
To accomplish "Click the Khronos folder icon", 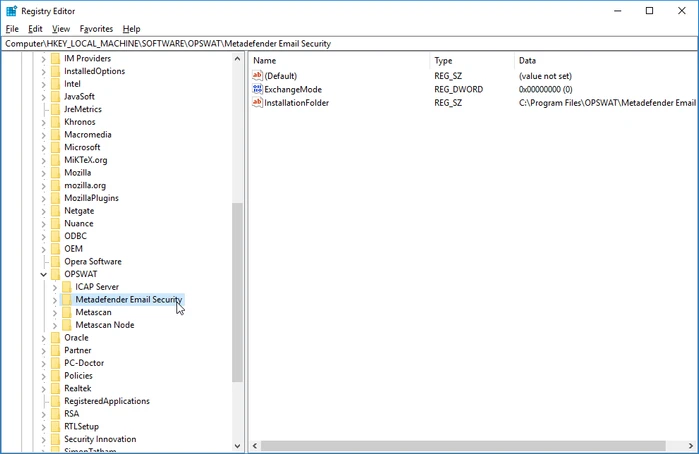I will point(55,122).
